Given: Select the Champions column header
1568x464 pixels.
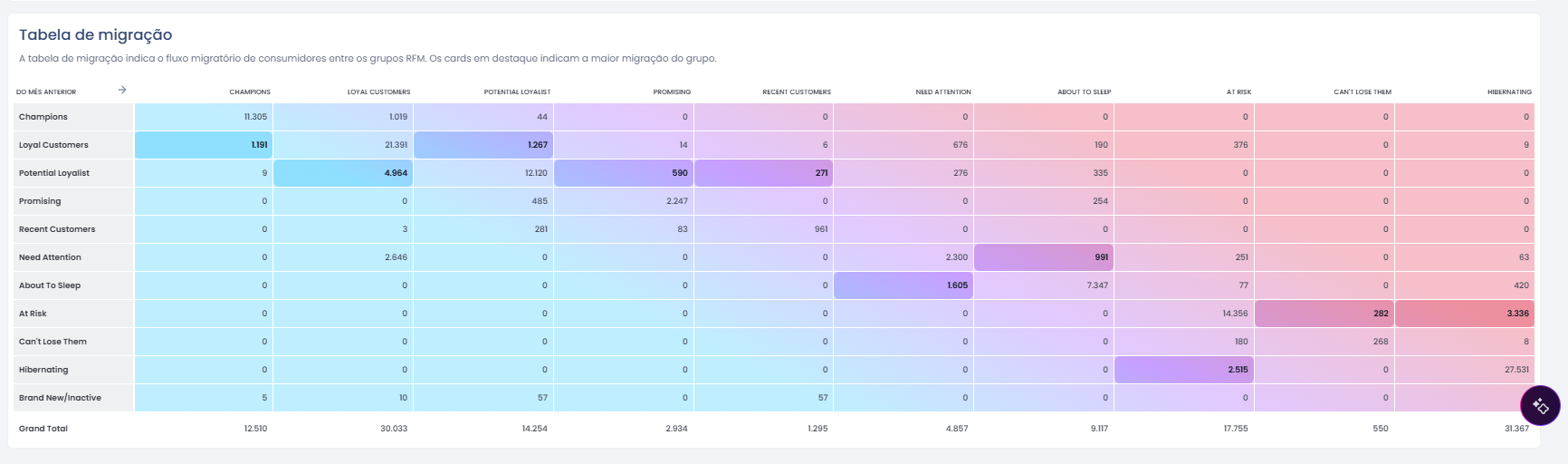Looking at the screenshot, I should 250,92.
